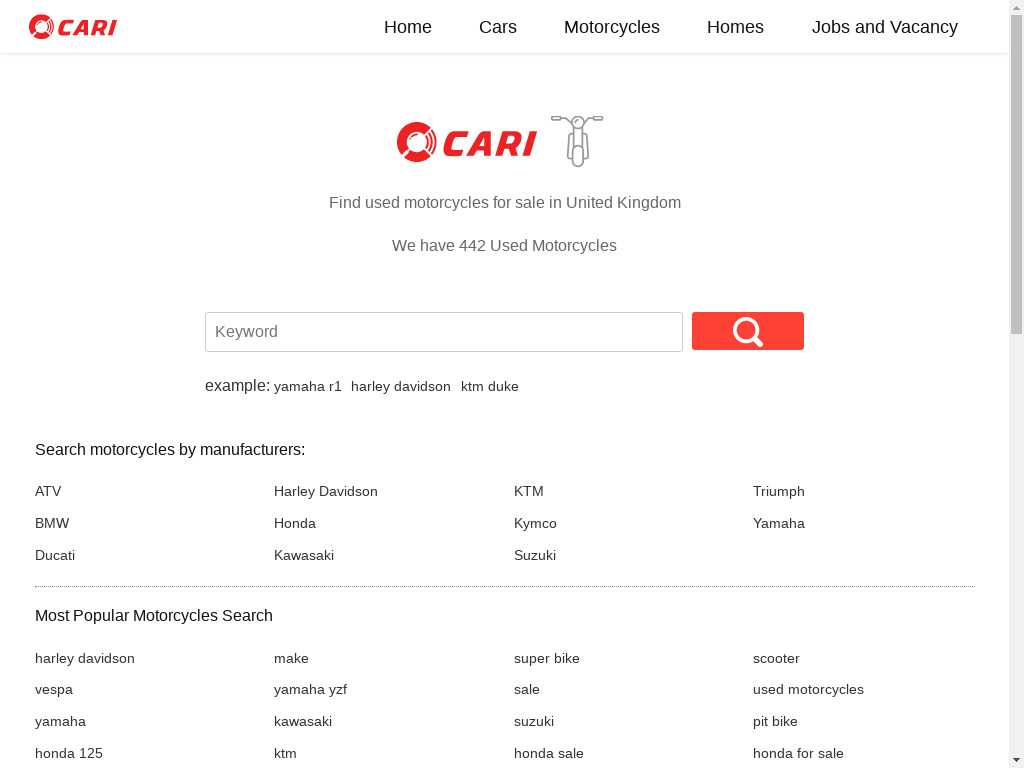This screenshot has width=1024, height=768.
Task: Open the 'pit bike' popular search
Action: pos(775,721)
